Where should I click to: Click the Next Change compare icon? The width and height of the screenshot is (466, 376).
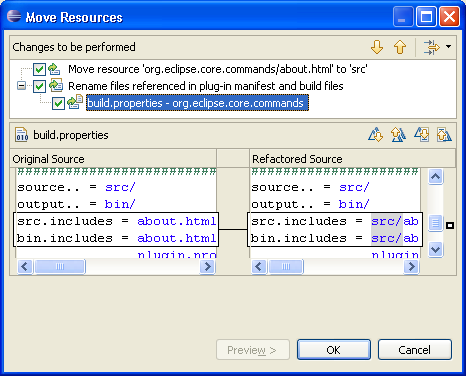[422, 135]
